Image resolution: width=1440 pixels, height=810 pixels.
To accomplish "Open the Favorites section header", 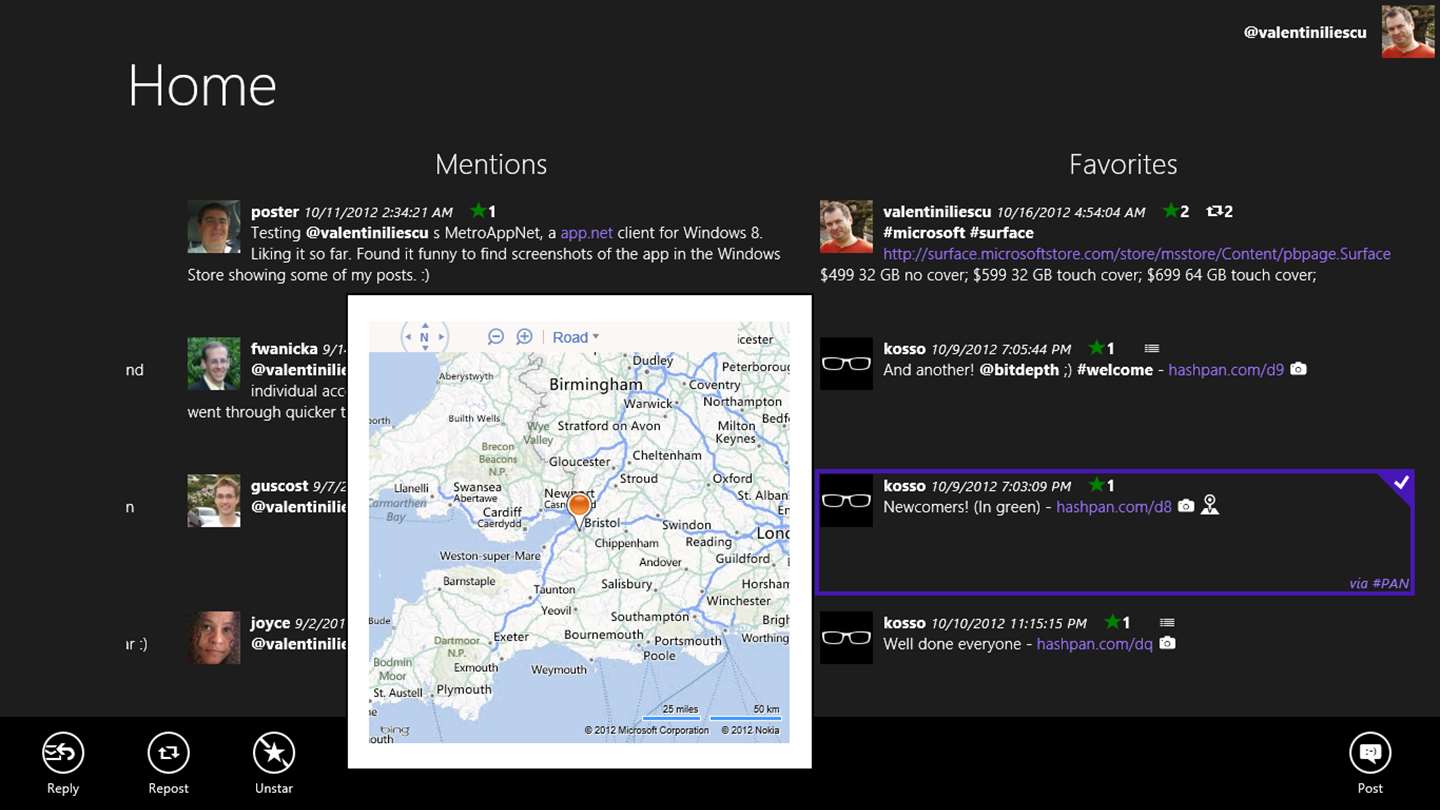I will 1122,164.
